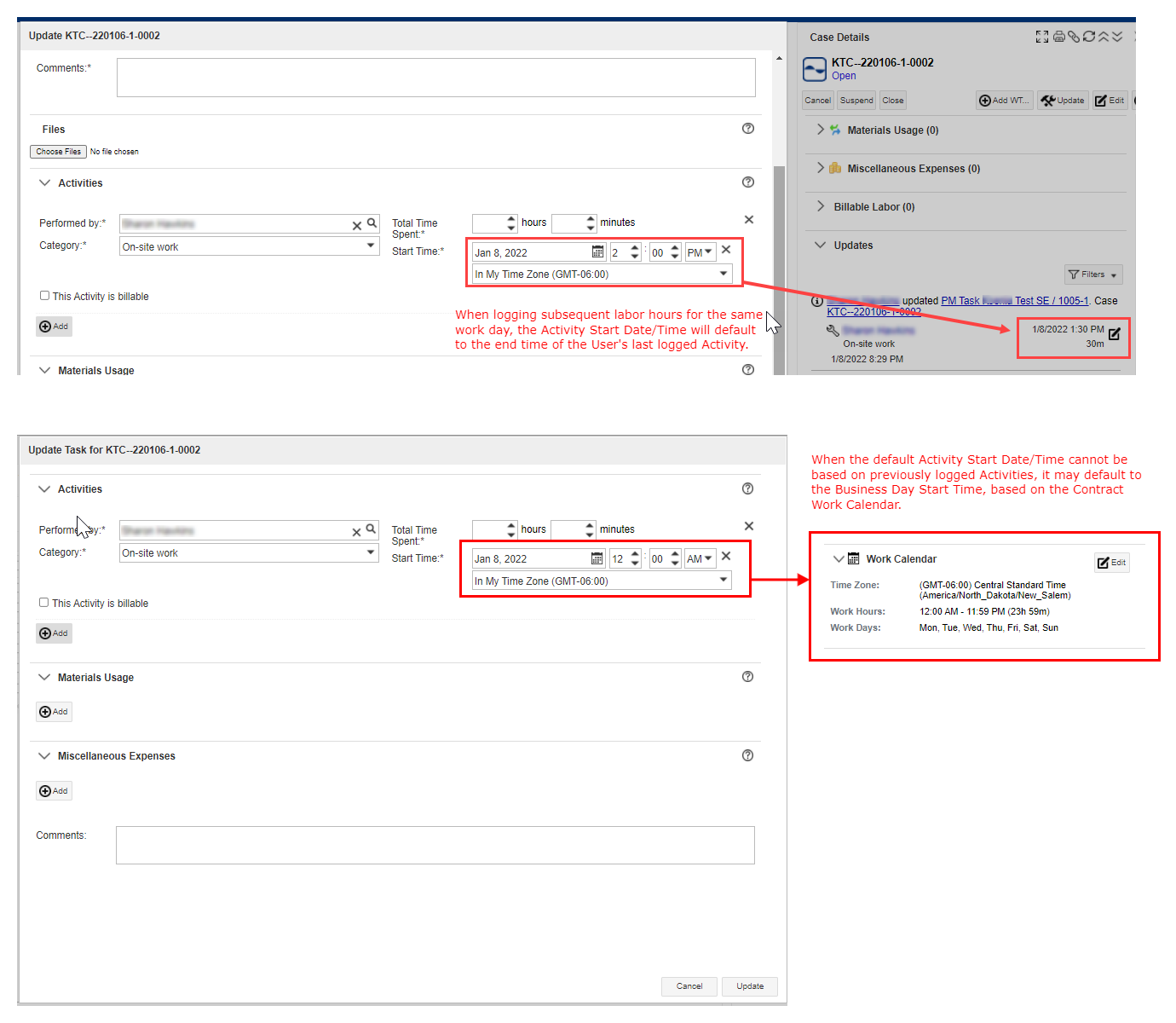Collapse Materials Usage in Update Task panel

point(44,678)
